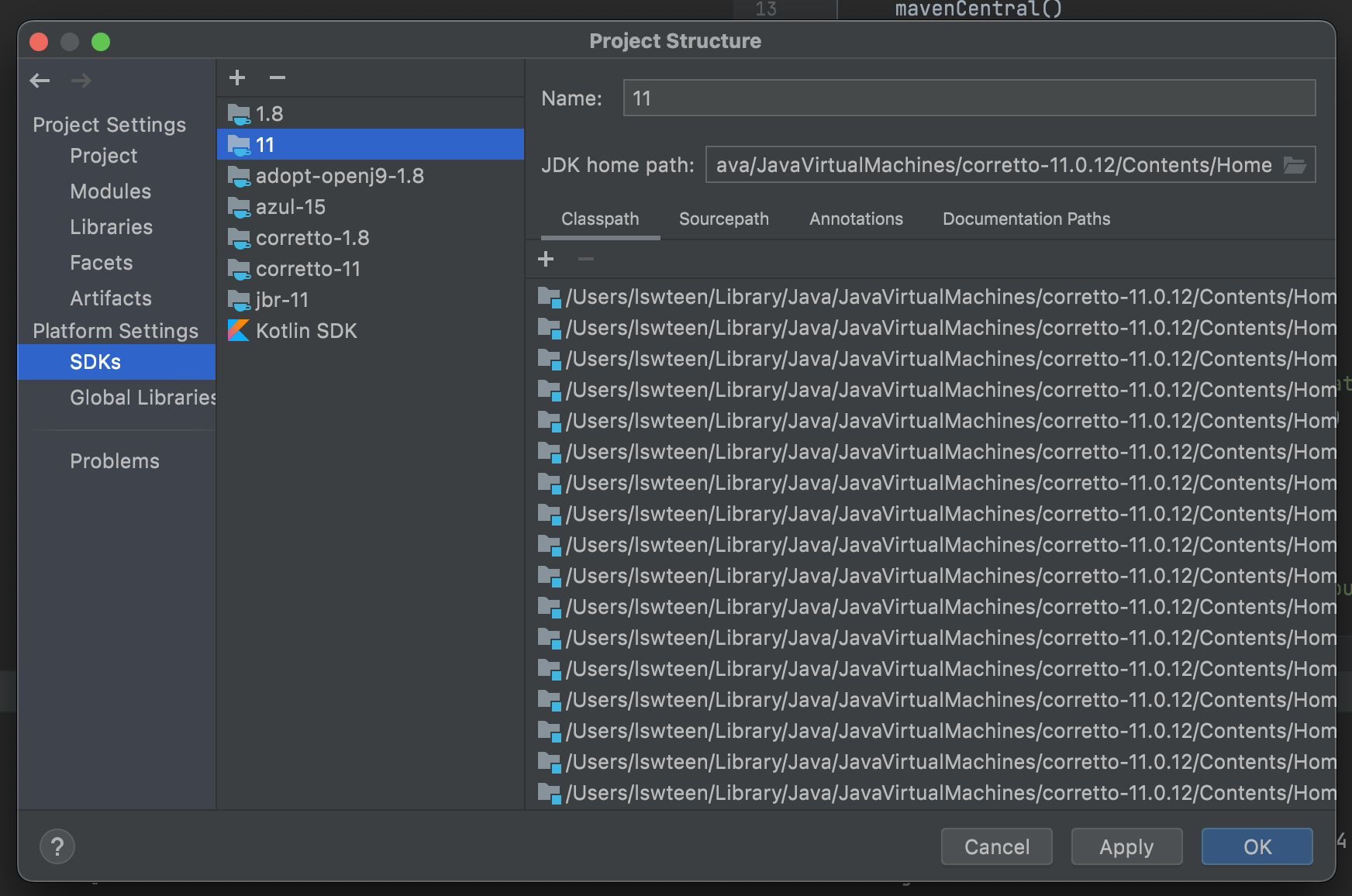Viewport: 1352px width, 896px height.
Task: Select corretto-1.8 SDK
Action: pos(371,238)
